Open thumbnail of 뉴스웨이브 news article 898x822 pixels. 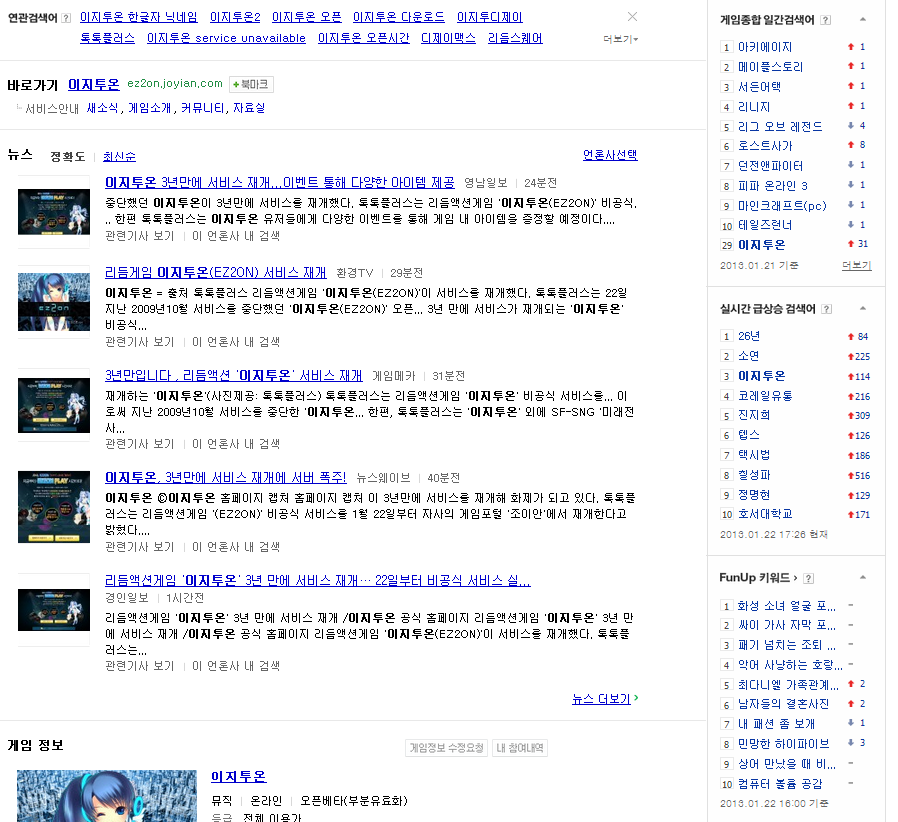click(54, 507)
